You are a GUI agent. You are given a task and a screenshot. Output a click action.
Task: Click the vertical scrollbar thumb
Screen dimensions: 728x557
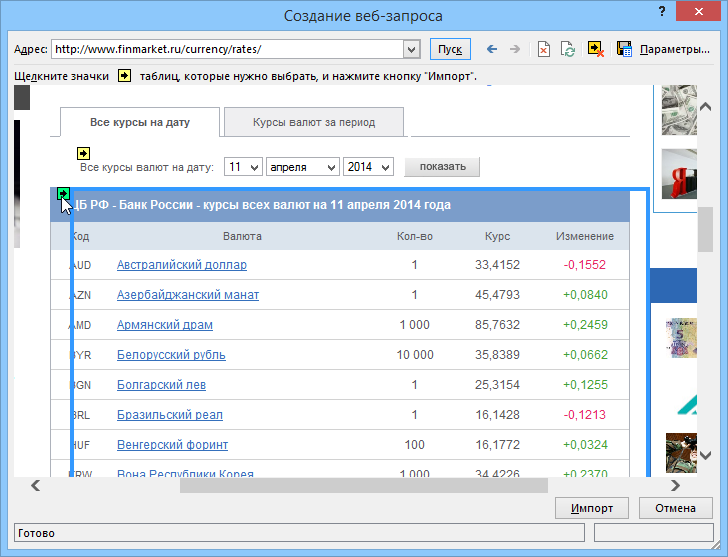[x=706, y=229]
